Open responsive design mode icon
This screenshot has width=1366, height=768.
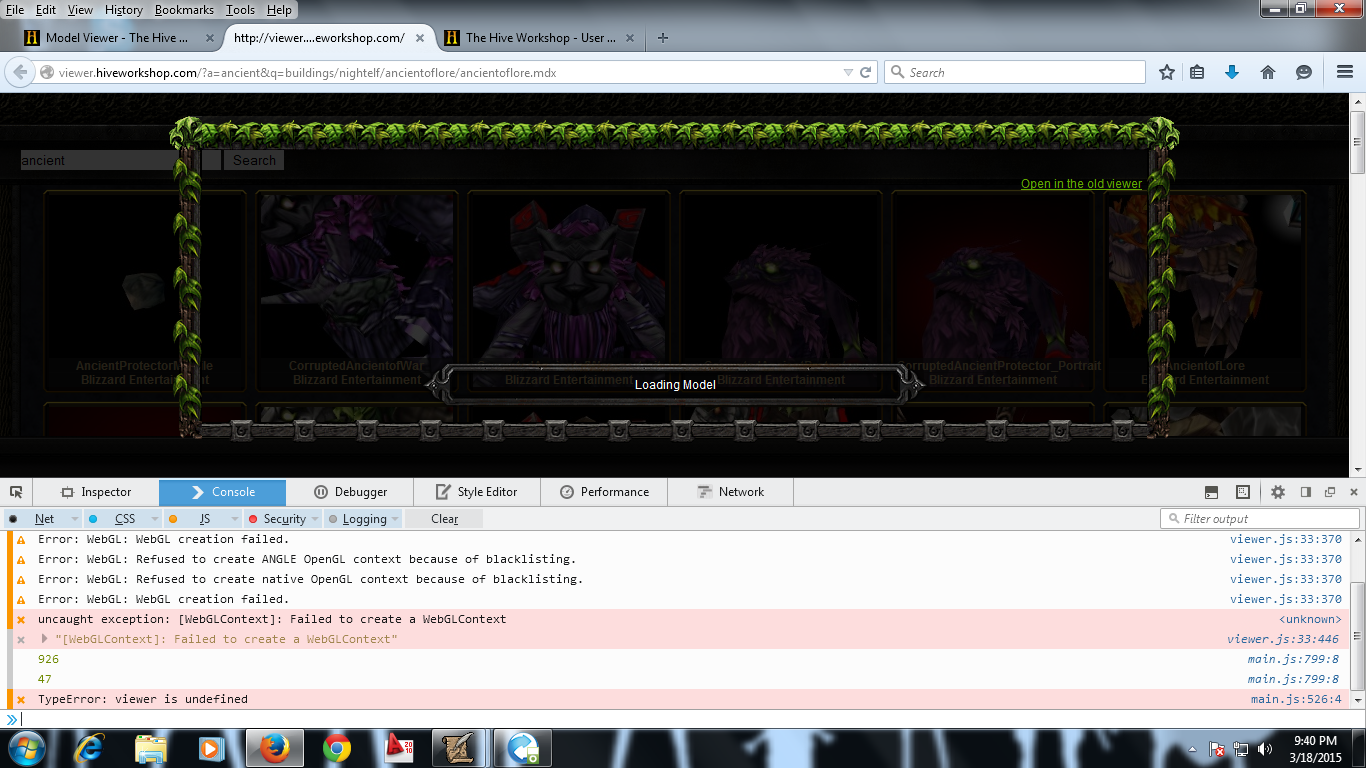[1243, 492]
